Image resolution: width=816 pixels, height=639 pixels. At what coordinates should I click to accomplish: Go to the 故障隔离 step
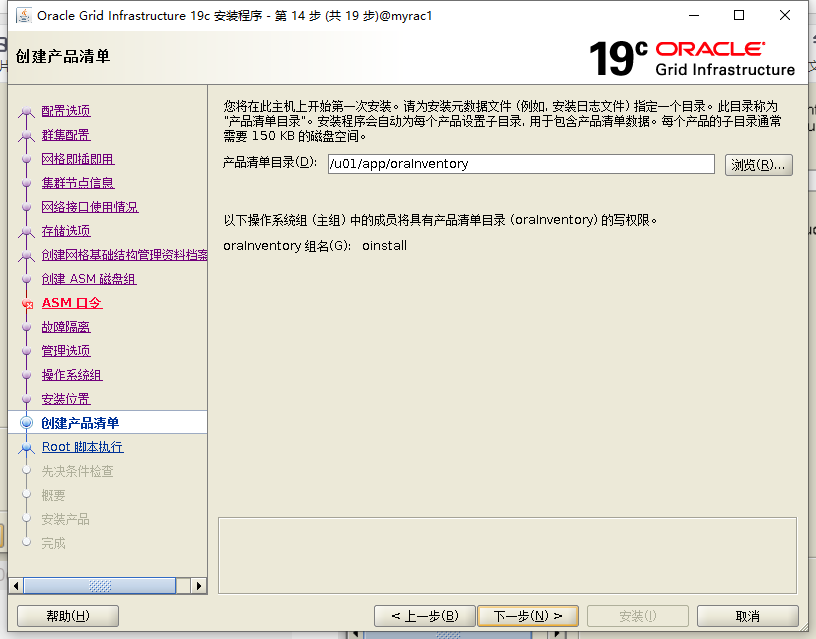point(66,327)
